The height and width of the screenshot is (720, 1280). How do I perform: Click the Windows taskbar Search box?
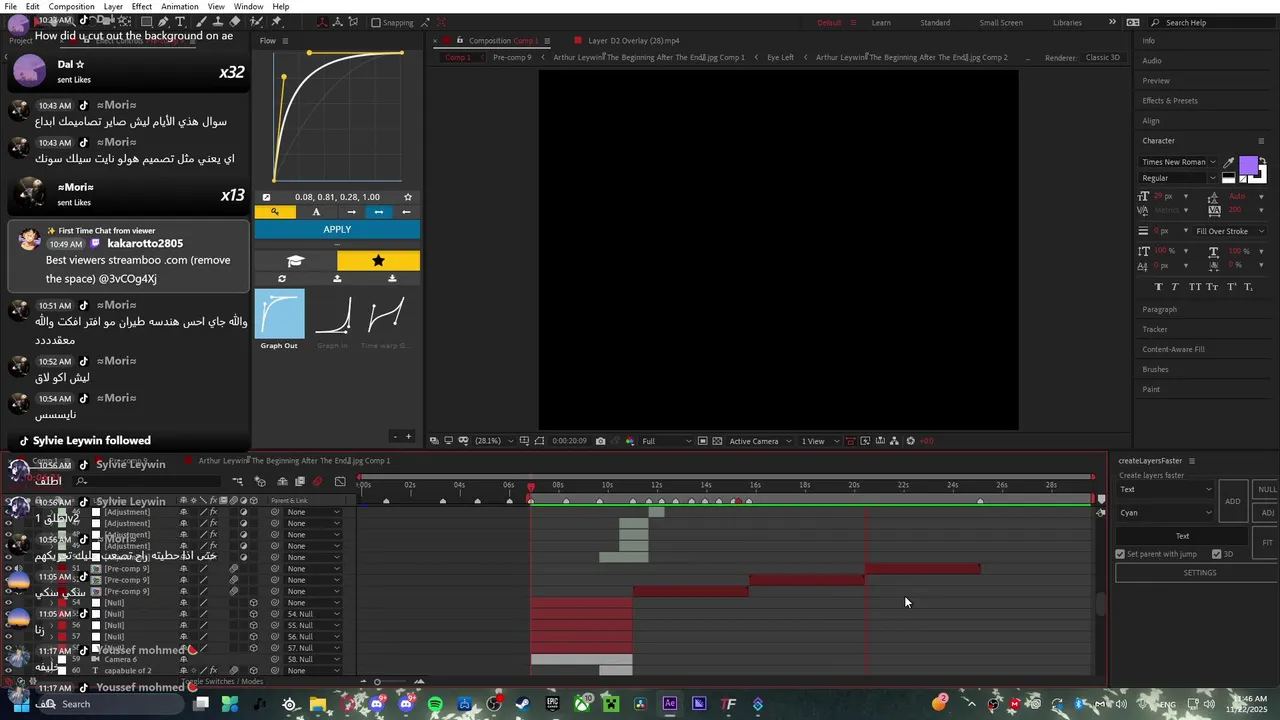(113, 704)
